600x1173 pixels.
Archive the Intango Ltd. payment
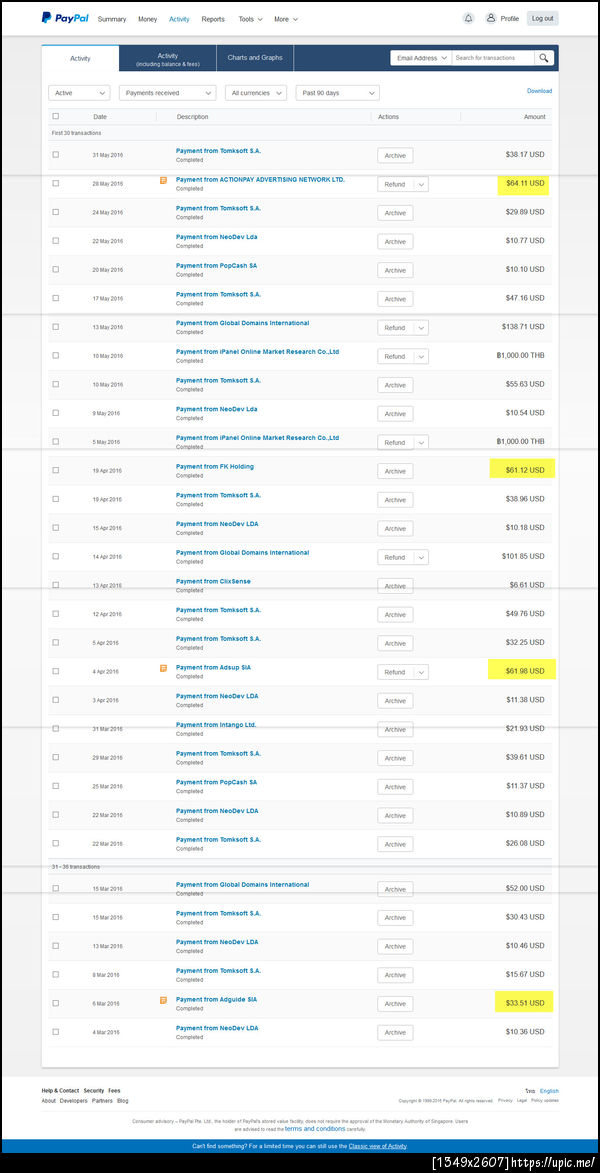pyautogui.click(x=395, y=729)
